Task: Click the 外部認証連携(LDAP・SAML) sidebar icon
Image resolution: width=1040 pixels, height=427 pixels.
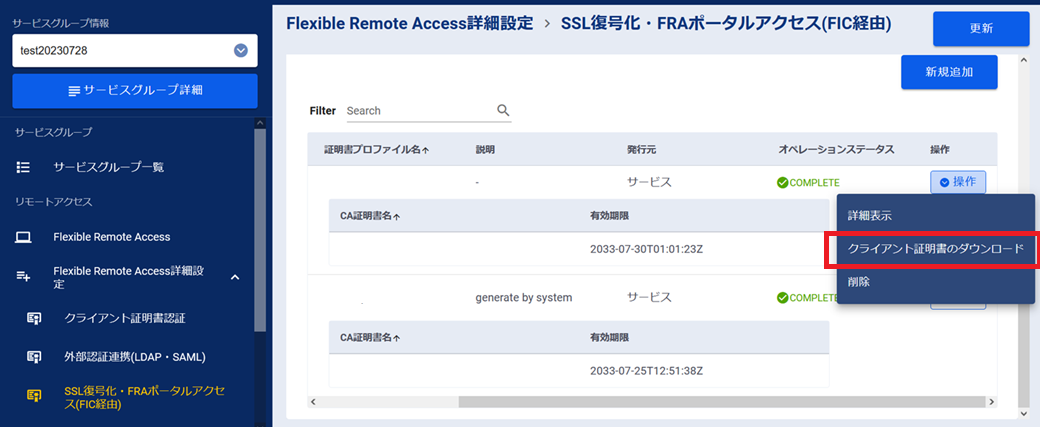Action: pos(34,356)
